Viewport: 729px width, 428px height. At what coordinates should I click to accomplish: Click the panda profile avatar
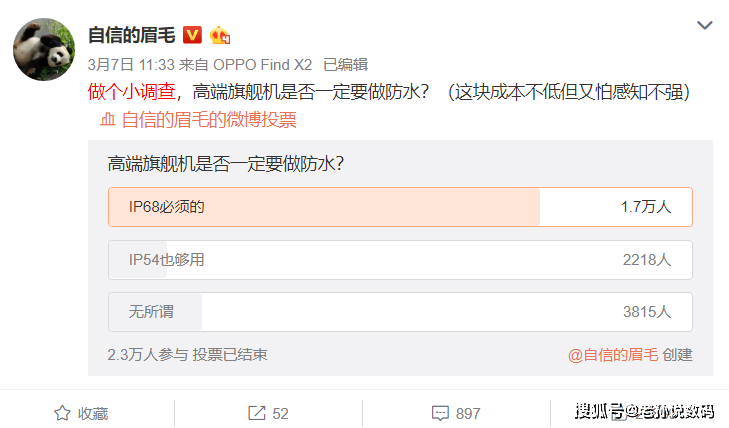tap(44, 49)
